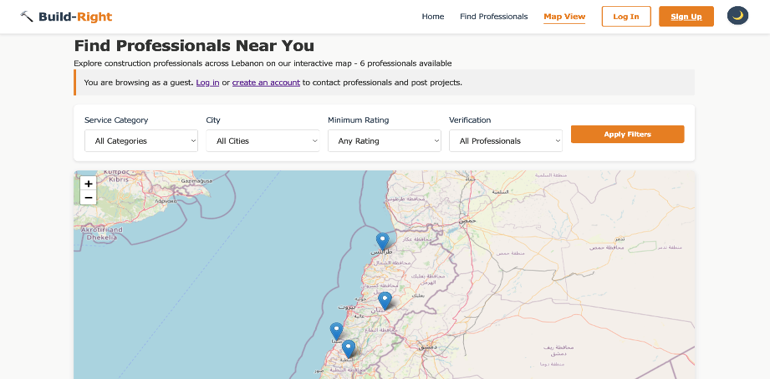
Task: Go to the Home page
Action: (x=433, y=17)
